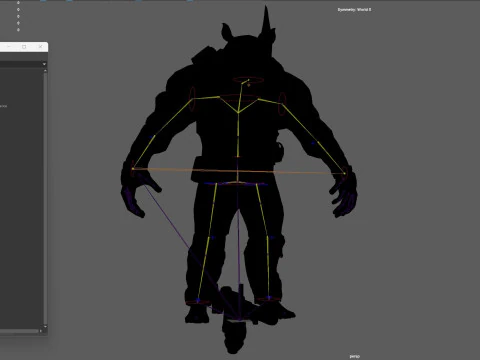This screenshot has width=480, height=360.
Task: Select the rig's screen-left shoulder ring control
Action: click(192, 99)
